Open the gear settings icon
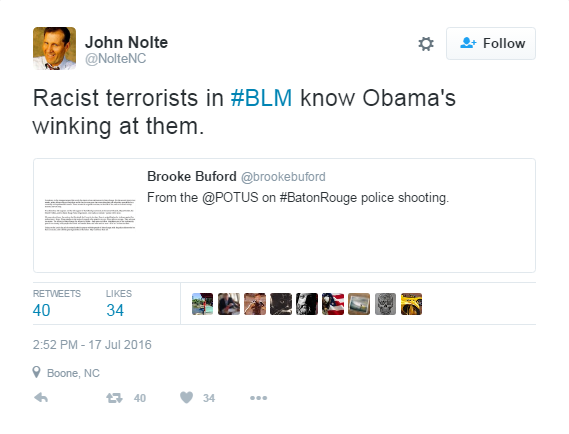The height and width of the screenshot is (434, 569). (x=426, y=44)
